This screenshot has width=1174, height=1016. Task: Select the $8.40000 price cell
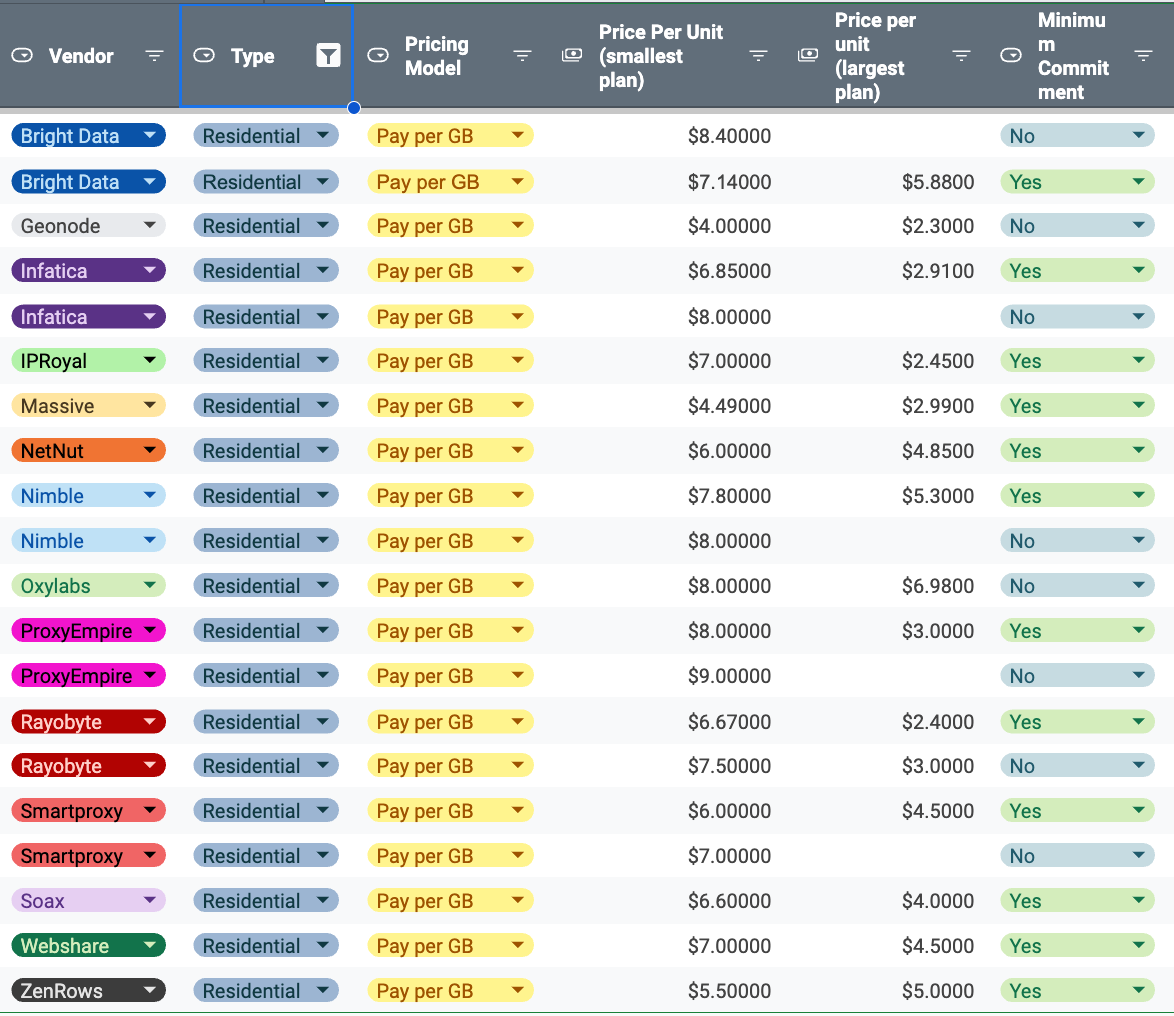(729, 136)
